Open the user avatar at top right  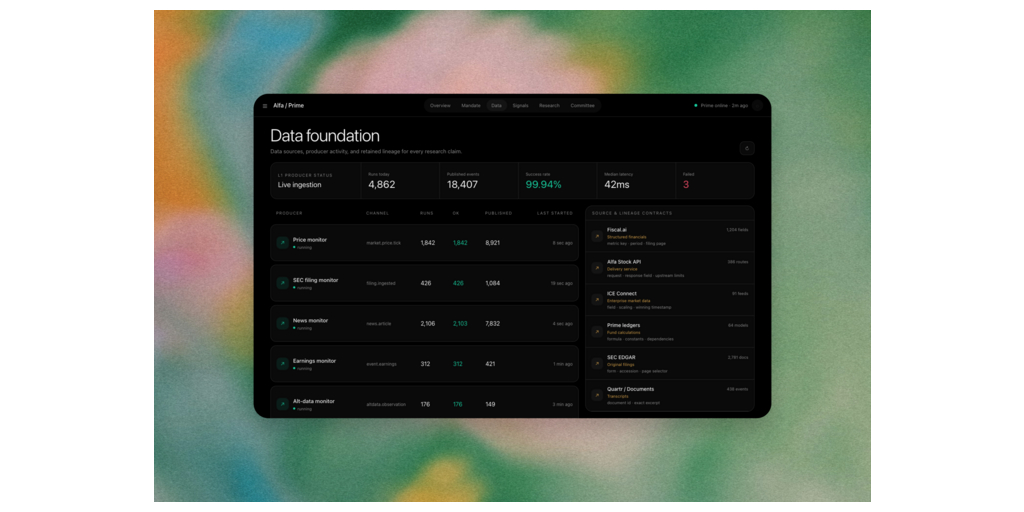click(x=757, y=105)
